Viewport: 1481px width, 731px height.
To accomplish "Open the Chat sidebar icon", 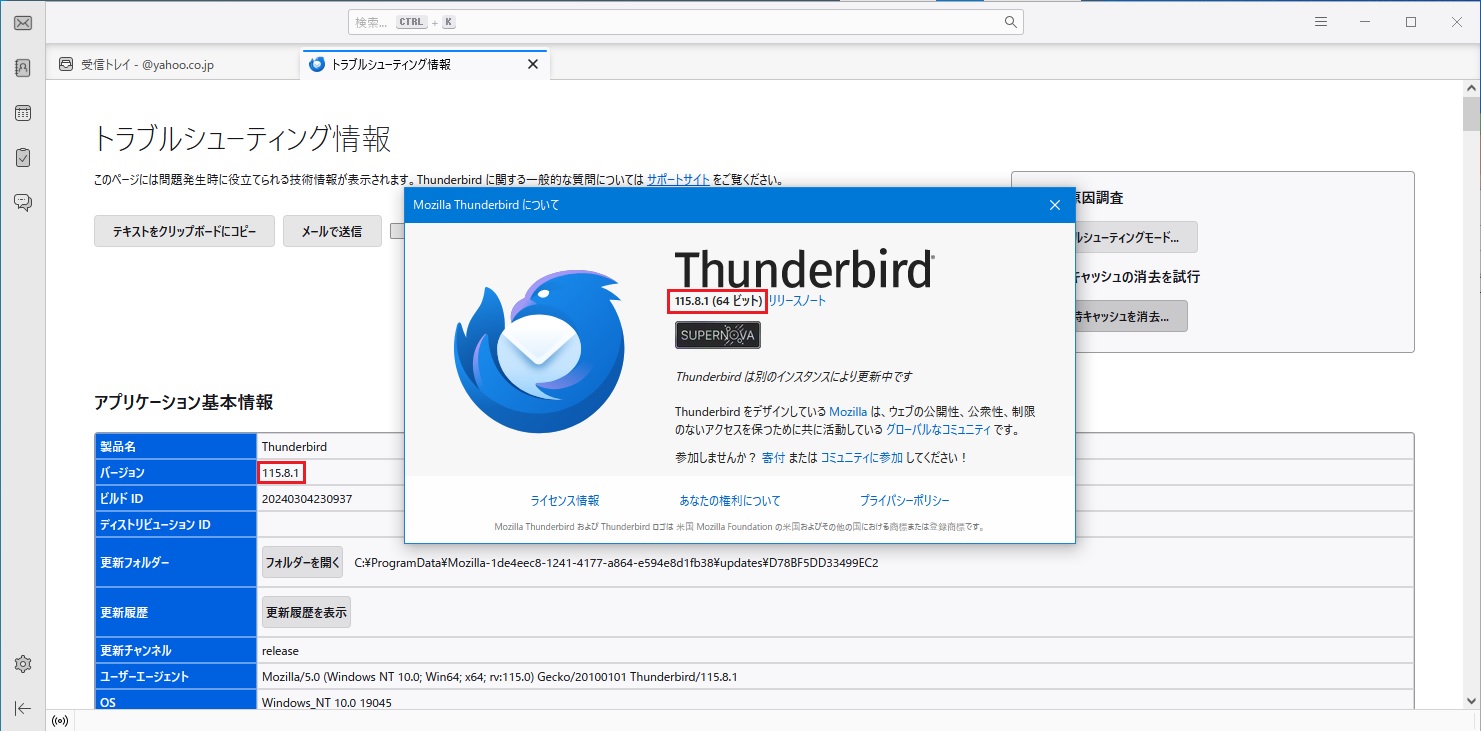I will [x=23, y=203].
